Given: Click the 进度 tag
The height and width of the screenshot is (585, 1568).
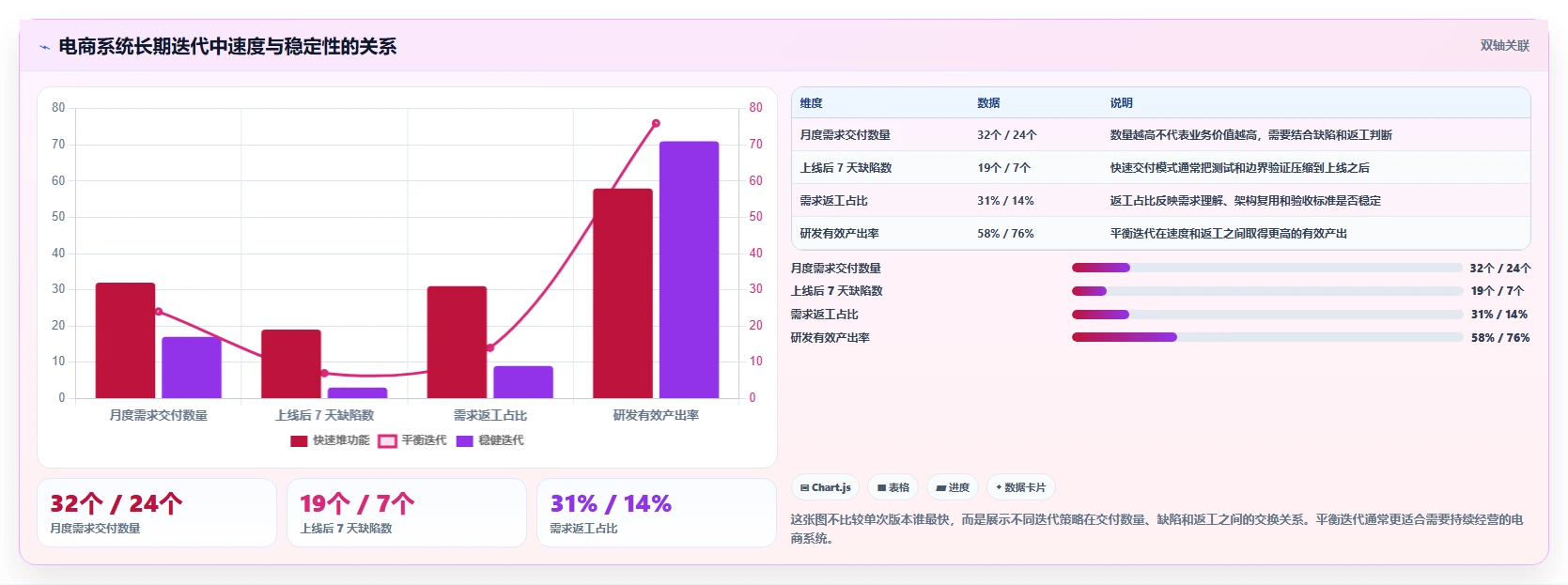Looking at the screenshot, I should 953,487.
